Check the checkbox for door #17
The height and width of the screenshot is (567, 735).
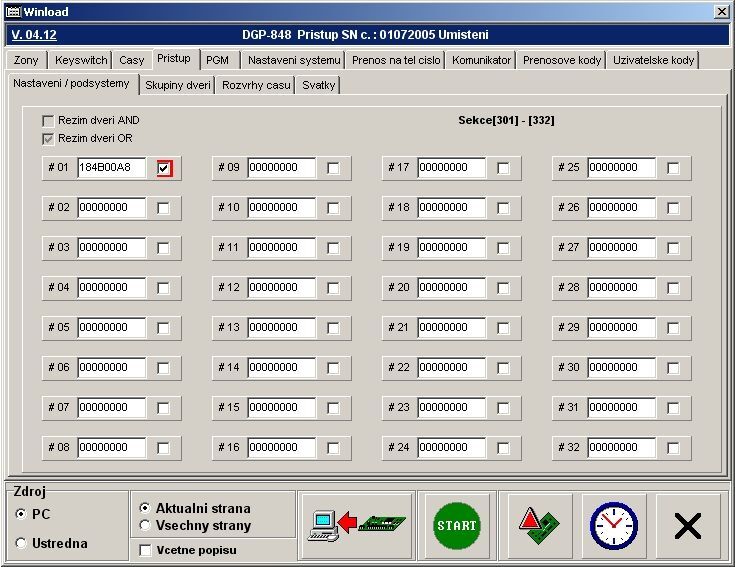tap(504, 168)
